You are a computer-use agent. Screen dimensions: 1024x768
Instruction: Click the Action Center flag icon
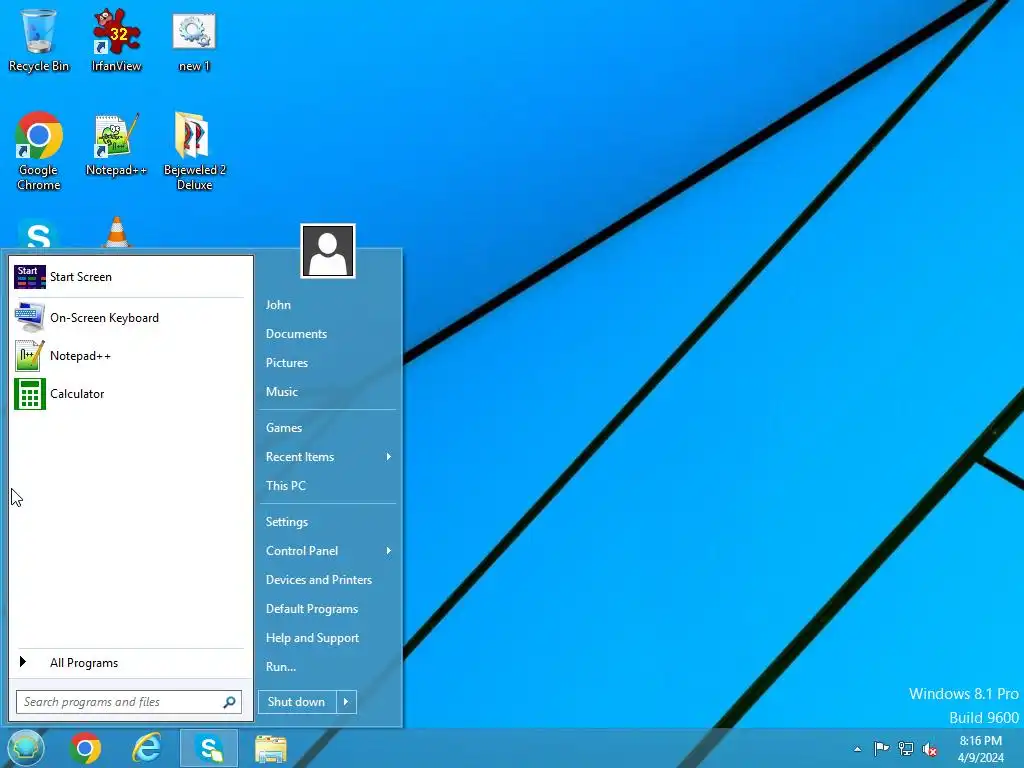[x=881, y=748]
